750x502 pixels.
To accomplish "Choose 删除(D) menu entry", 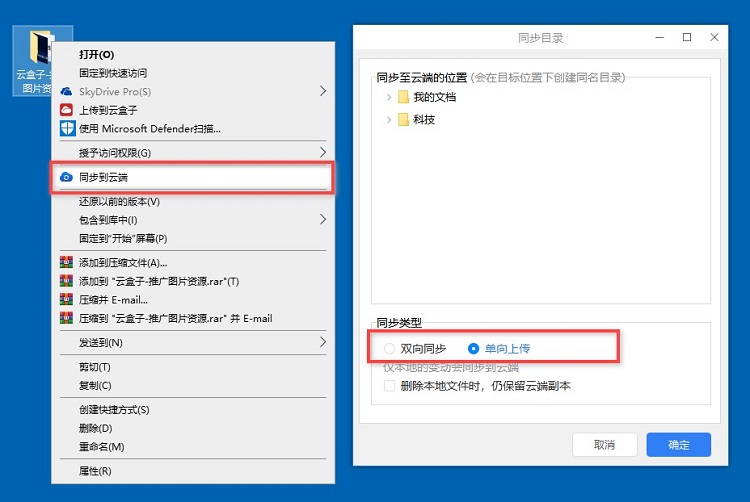I will (x=193, y=428).
